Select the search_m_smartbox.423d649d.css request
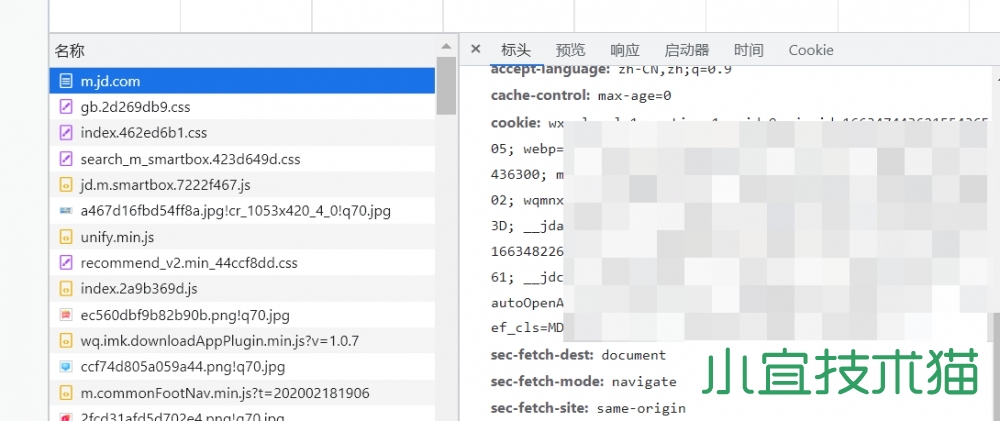1000x421 pixels. (x=242, y=159)
